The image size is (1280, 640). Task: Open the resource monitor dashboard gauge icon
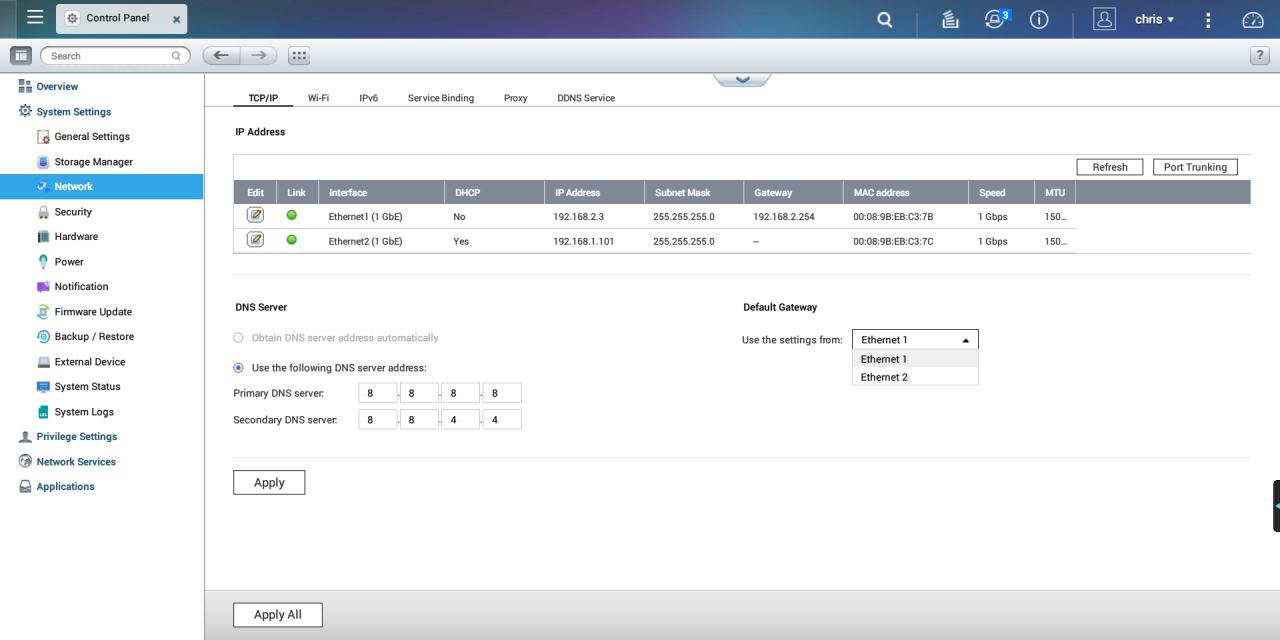tap(1252, 19)
